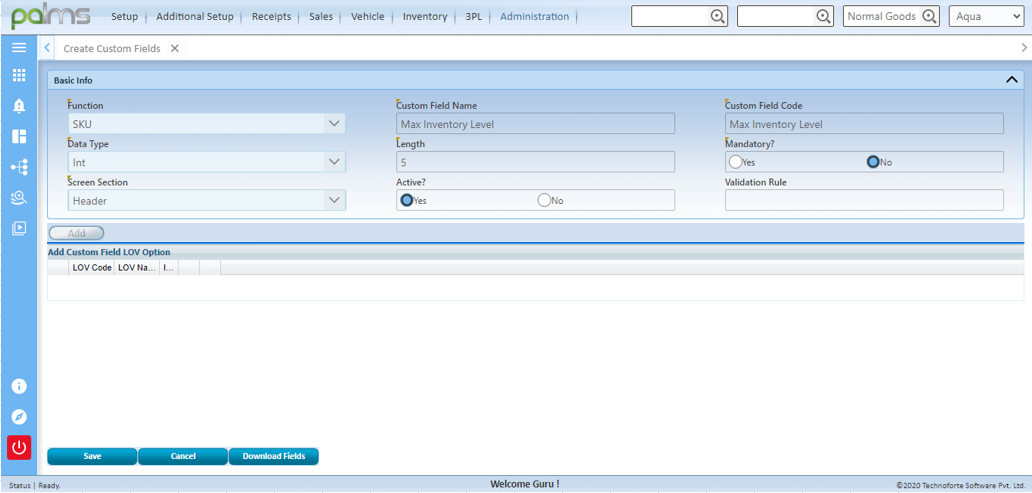Click the Download Fields button
This screenshot has width=1032, height=493.
pos(273,456)
